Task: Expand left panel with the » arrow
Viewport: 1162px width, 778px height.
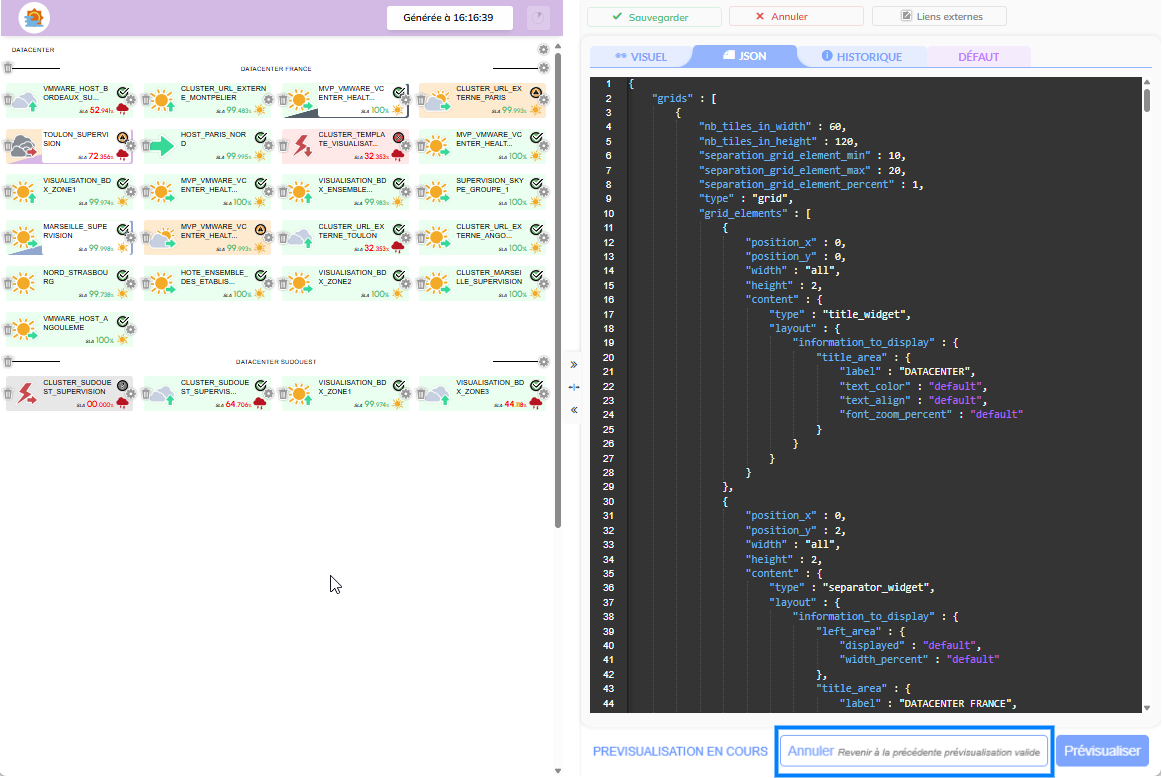Action: pos(573,365)
